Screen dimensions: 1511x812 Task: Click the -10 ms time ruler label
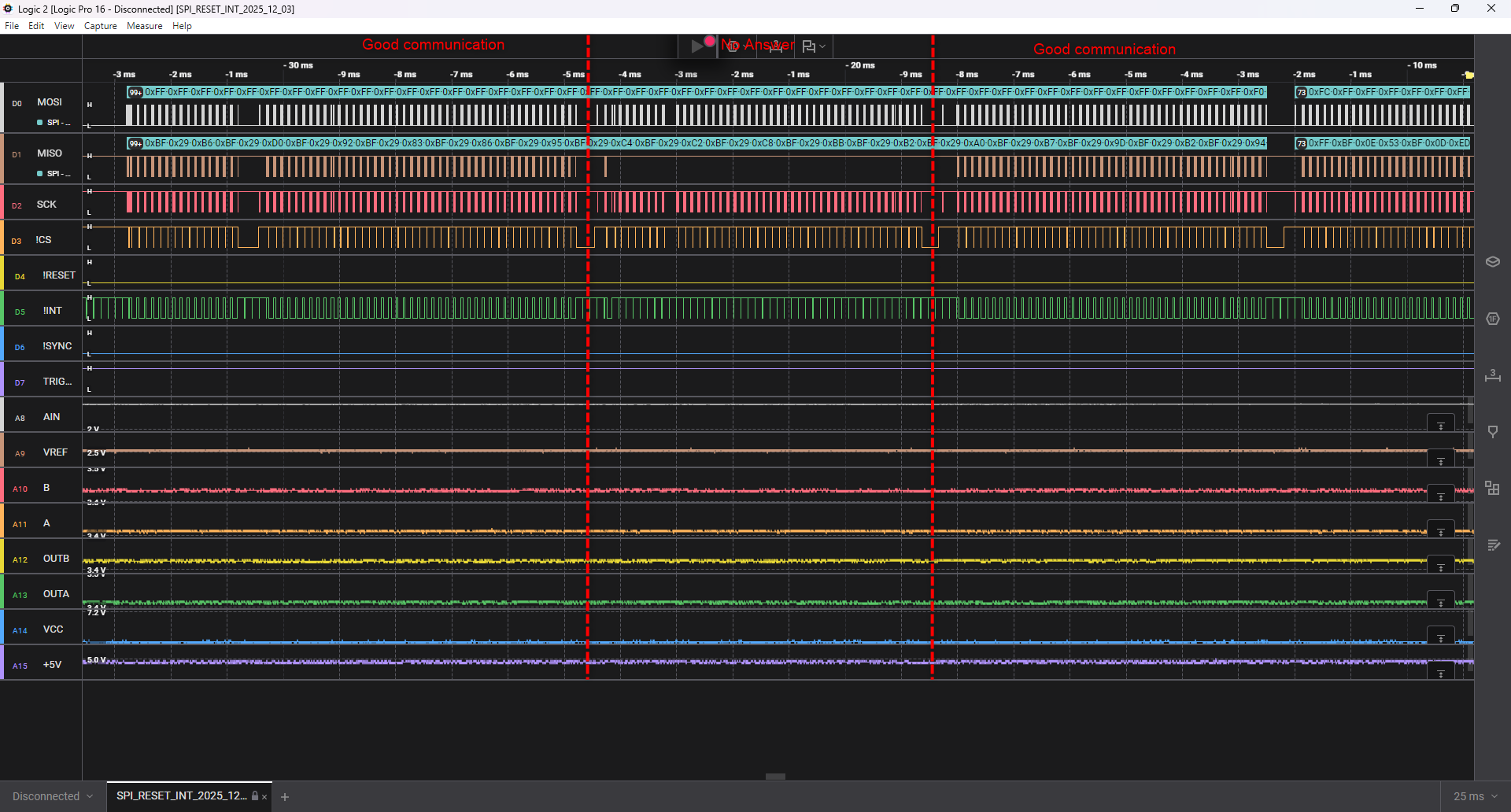[1422, 65]
